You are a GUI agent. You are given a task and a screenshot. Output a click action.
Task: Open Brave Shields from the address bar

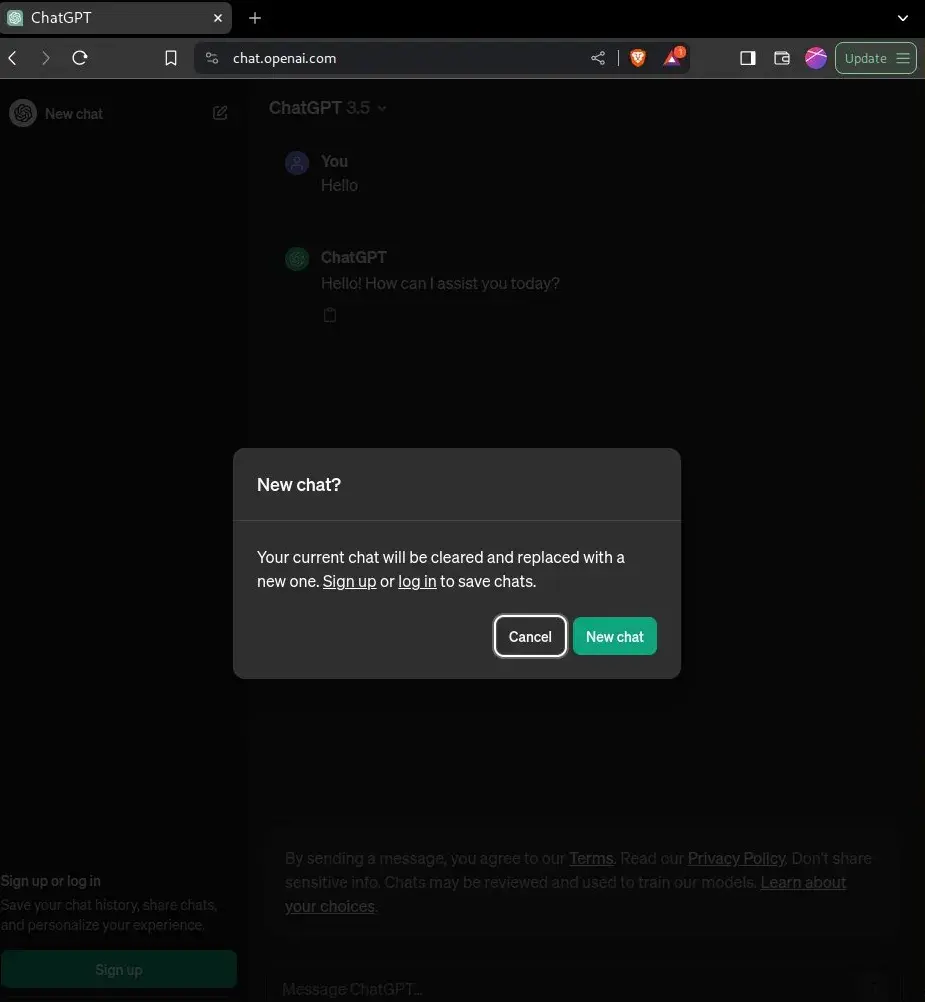tap(637, 58)
